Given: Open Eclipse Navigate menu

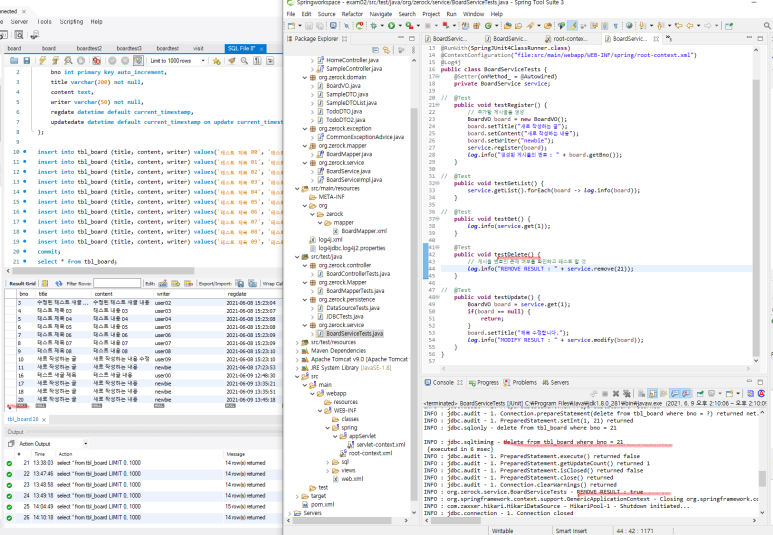Looking at the screenshot, I should [x=381, y=14].
